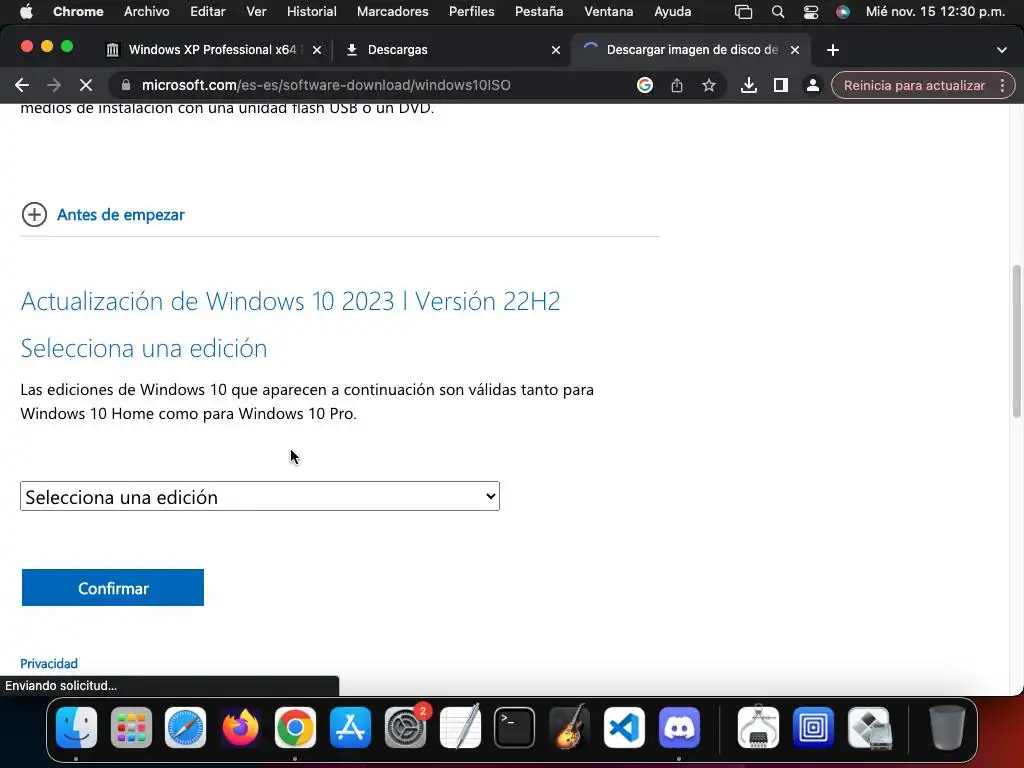The image size is (1024, 768).
Task: Click the date and time in menu bar
Action: pos(935,12)
